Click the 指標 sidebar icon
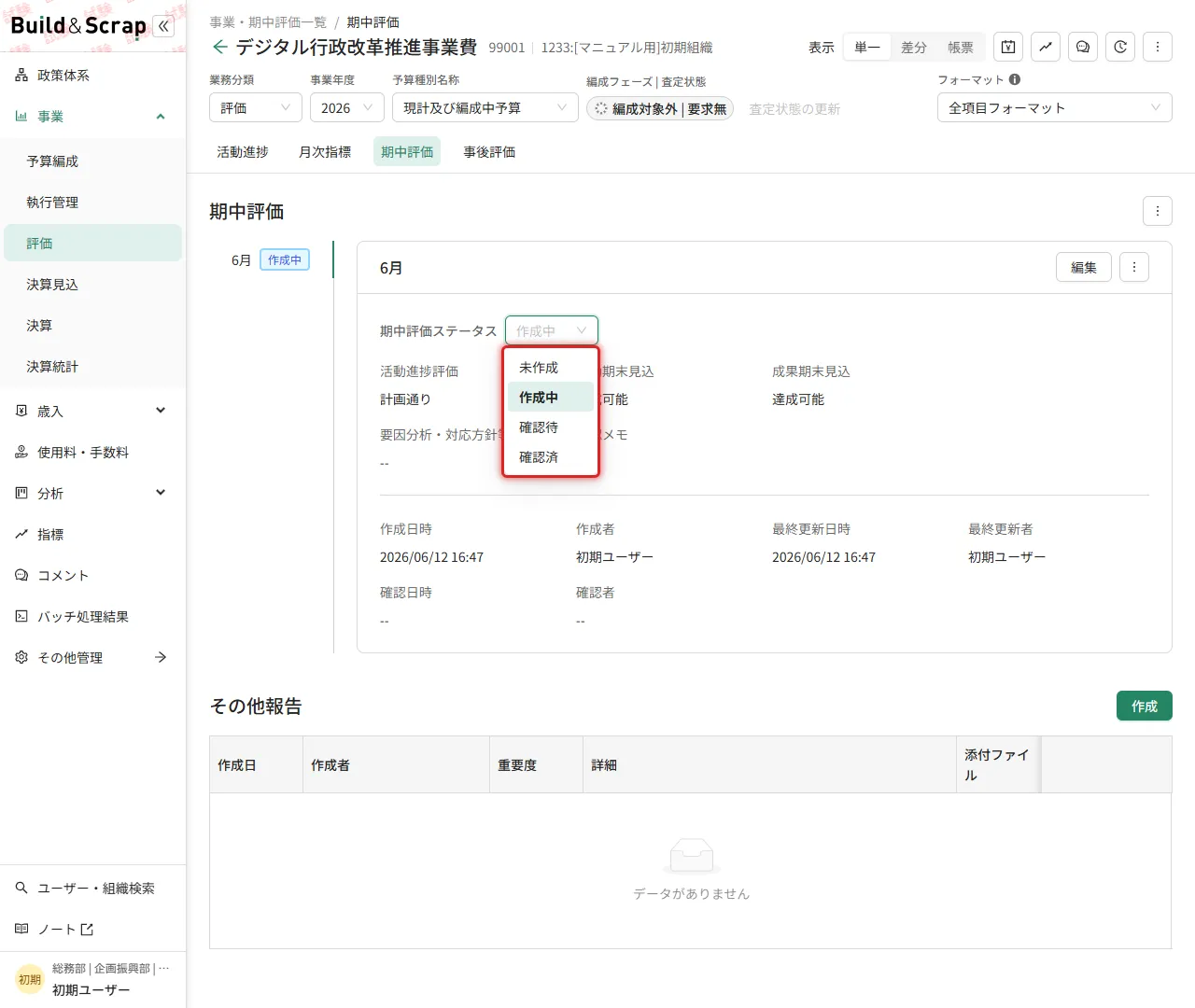 (21, 534)
